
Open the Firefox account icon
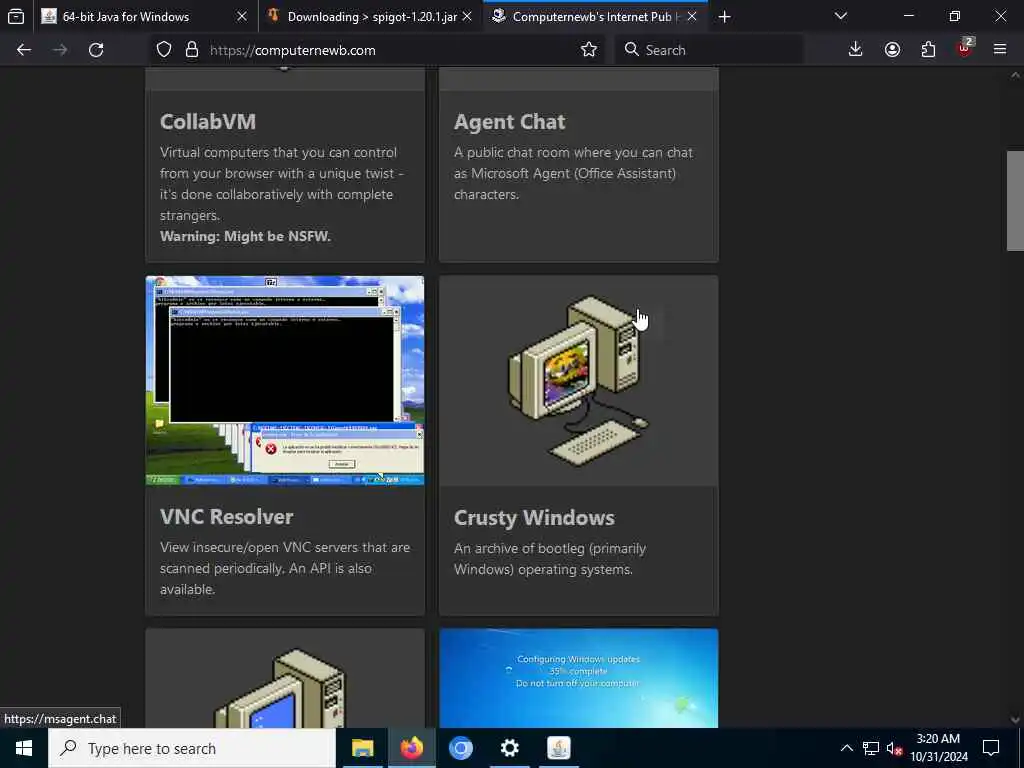point(892,50)
